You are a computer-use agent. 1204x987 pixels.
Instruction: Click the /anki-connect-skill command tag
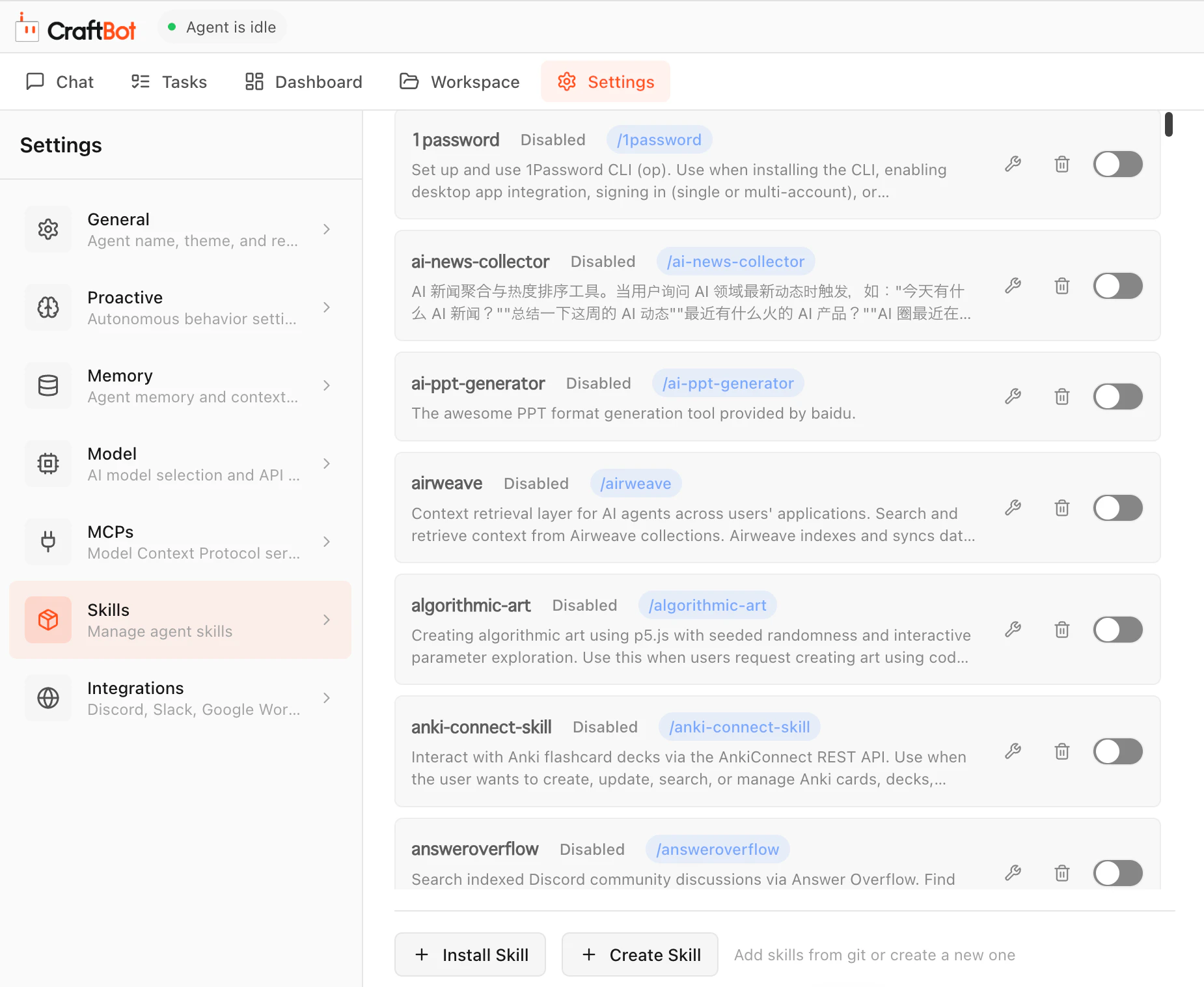[739, 727]
